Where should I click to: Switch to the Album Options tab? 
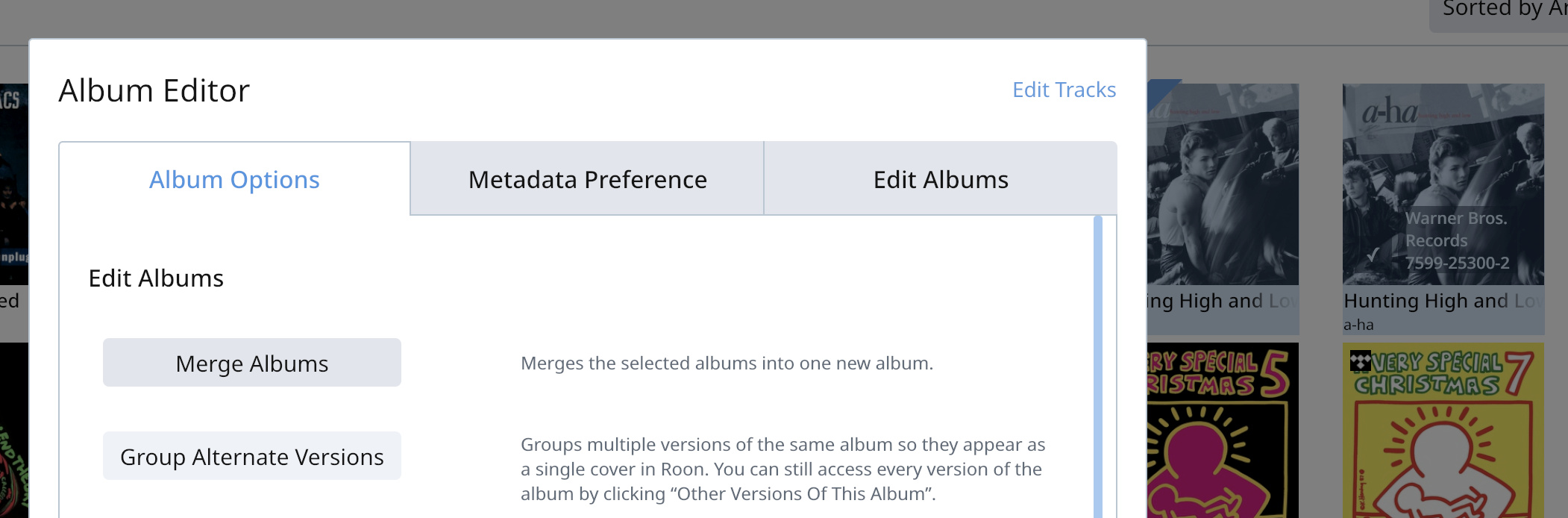point(234,179)
